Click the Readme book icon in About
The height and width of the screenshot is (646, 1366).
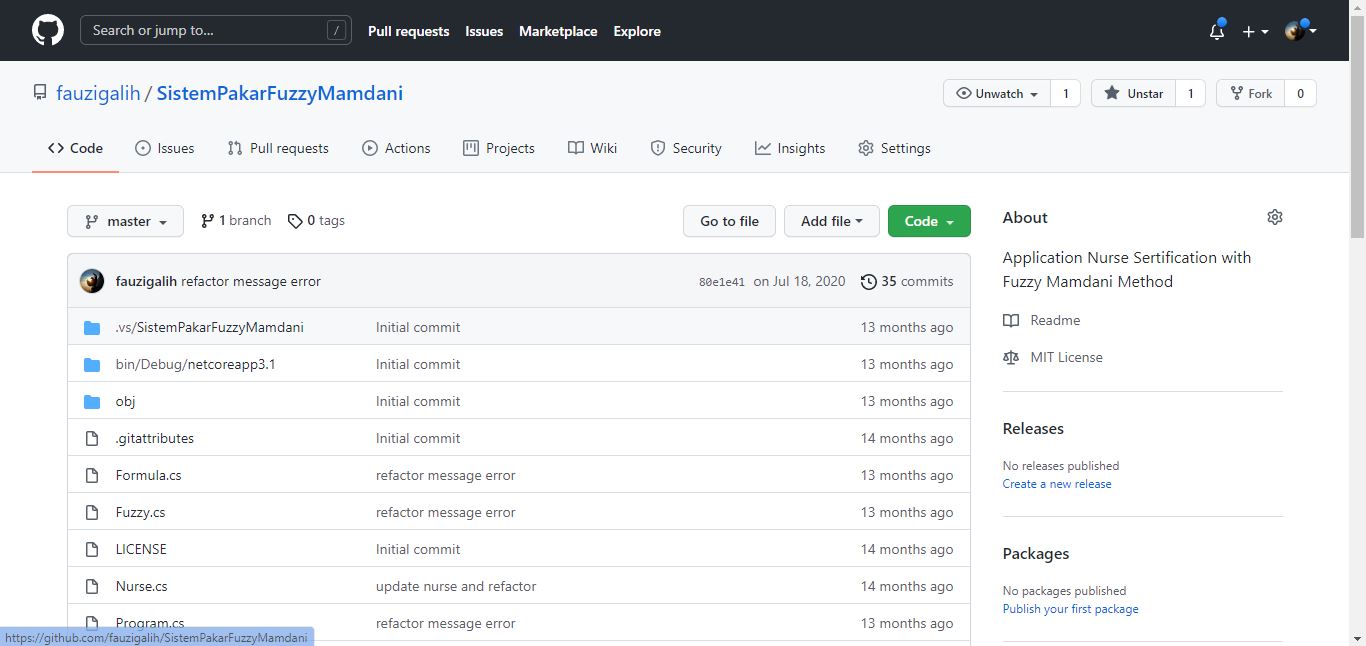click(x=1011, y=320)
